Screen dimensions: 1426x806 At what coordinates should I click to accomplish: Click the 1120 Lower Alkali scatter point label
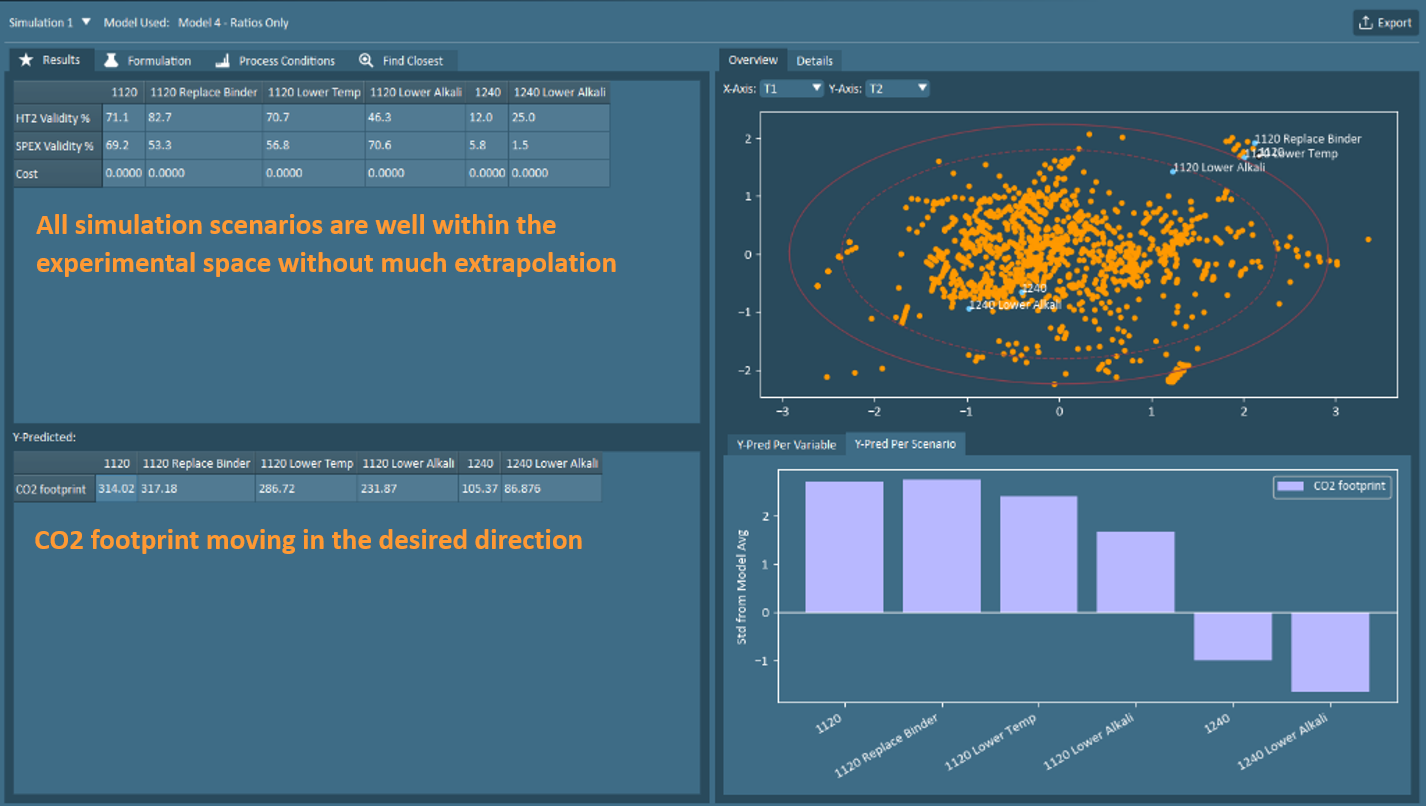[x=1218, y=168]
